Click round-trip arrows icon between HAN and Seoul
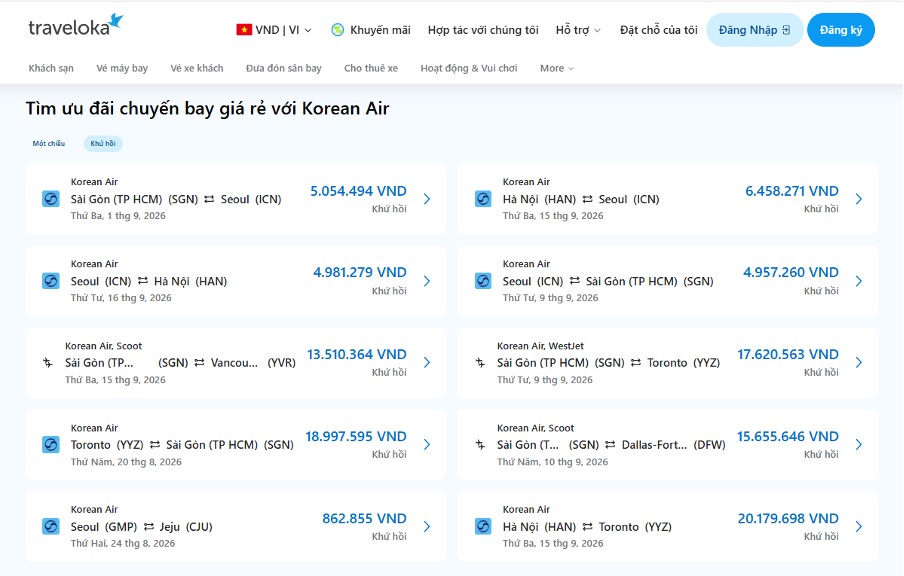This screenshot has height=576, width=904. click(587, 199)
